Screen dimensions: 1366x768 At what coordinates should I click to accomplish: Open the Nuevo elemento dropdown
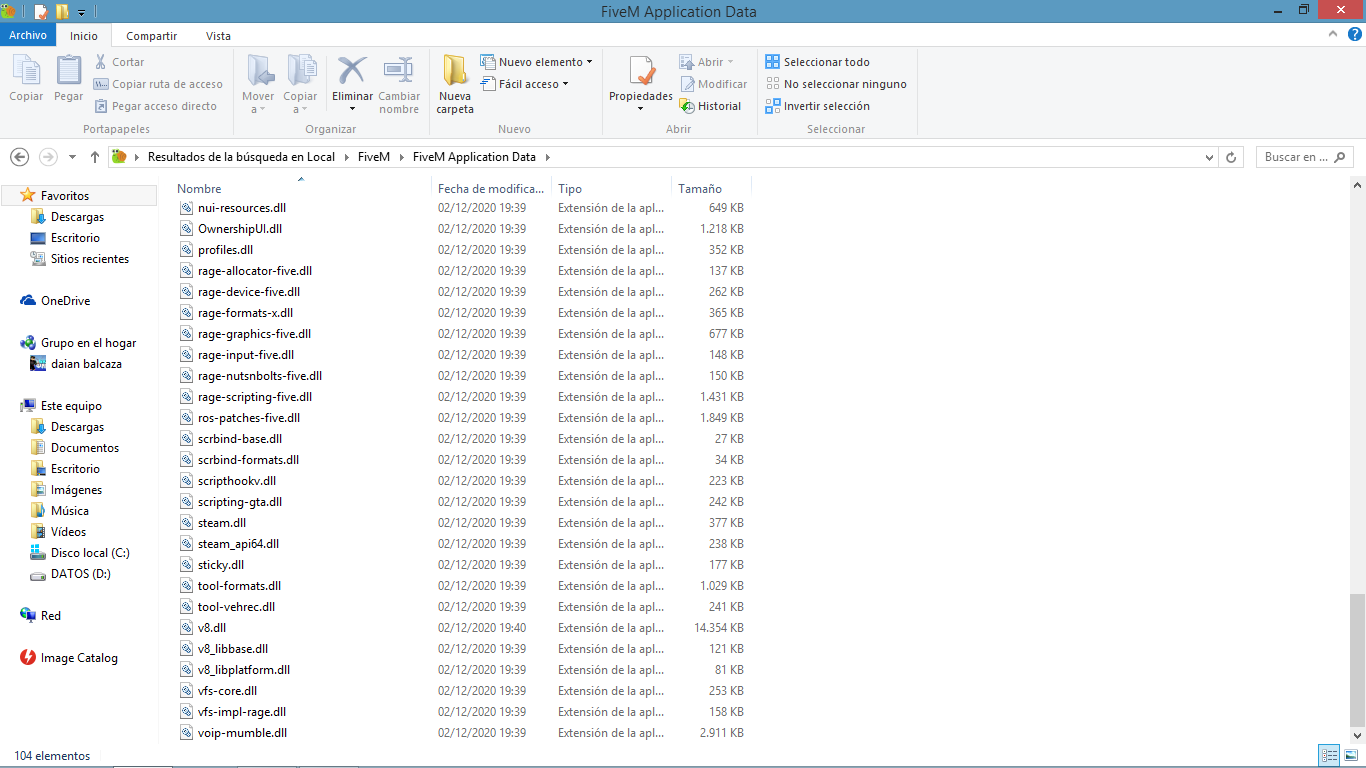point(537,62)
